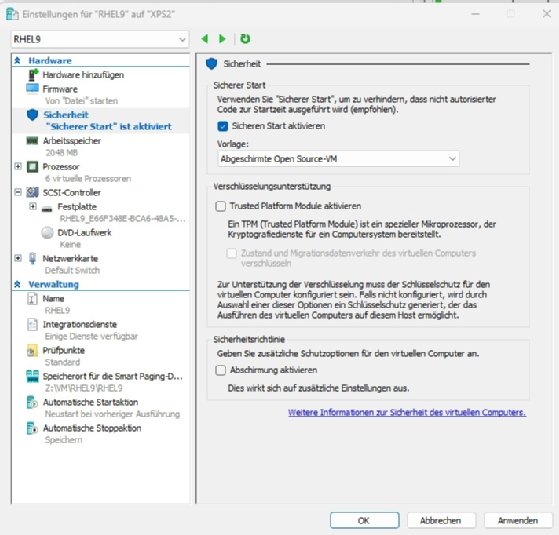Screen dimensions: 559x535
Task: Click the 'Default Switch' text
Action: click(x=72, y=271)
